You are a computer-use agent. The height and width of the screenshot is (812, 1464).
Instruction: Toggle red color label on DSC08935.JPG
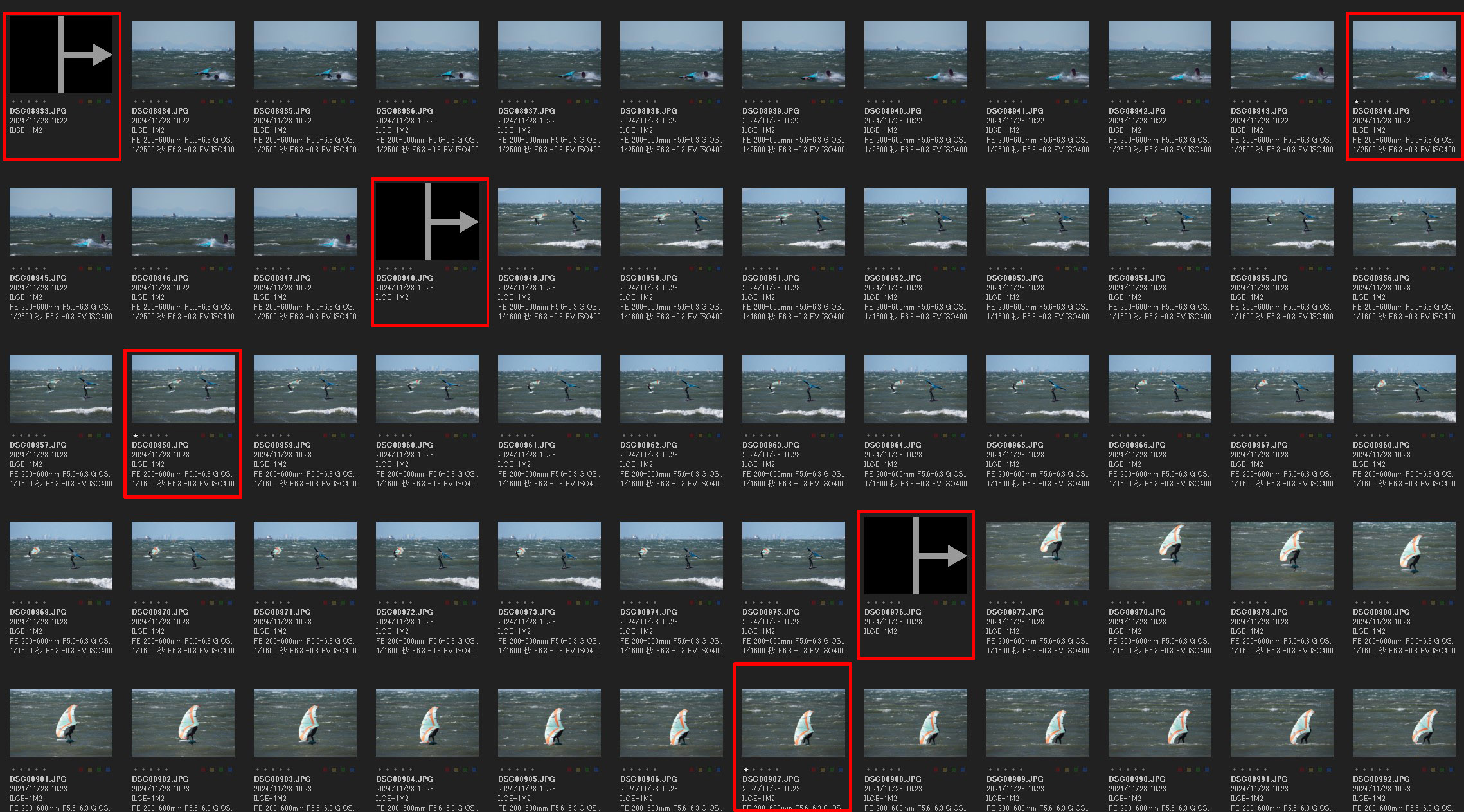click(325, 101)
